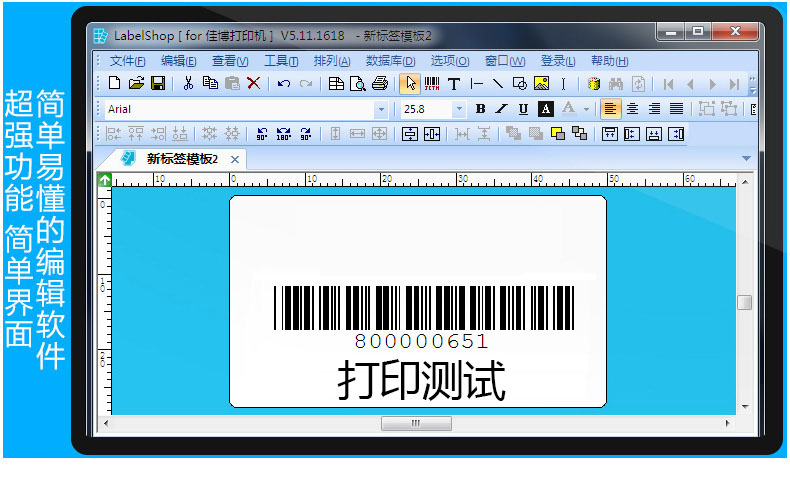Image resolution: width=790 pixels, height=494 pixels.
Task: Select the shape drawing tool
Action: [x=519, y=83]
